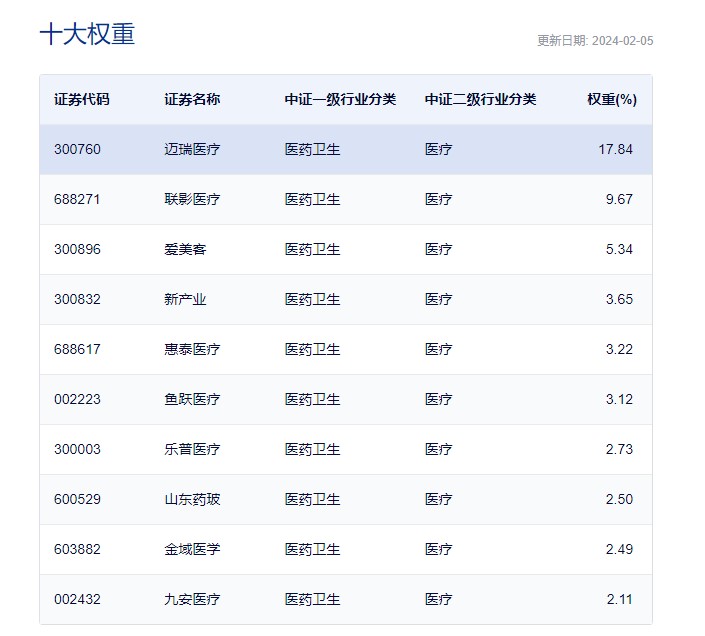Click weight value 17.84

click(x=616, y=149)
